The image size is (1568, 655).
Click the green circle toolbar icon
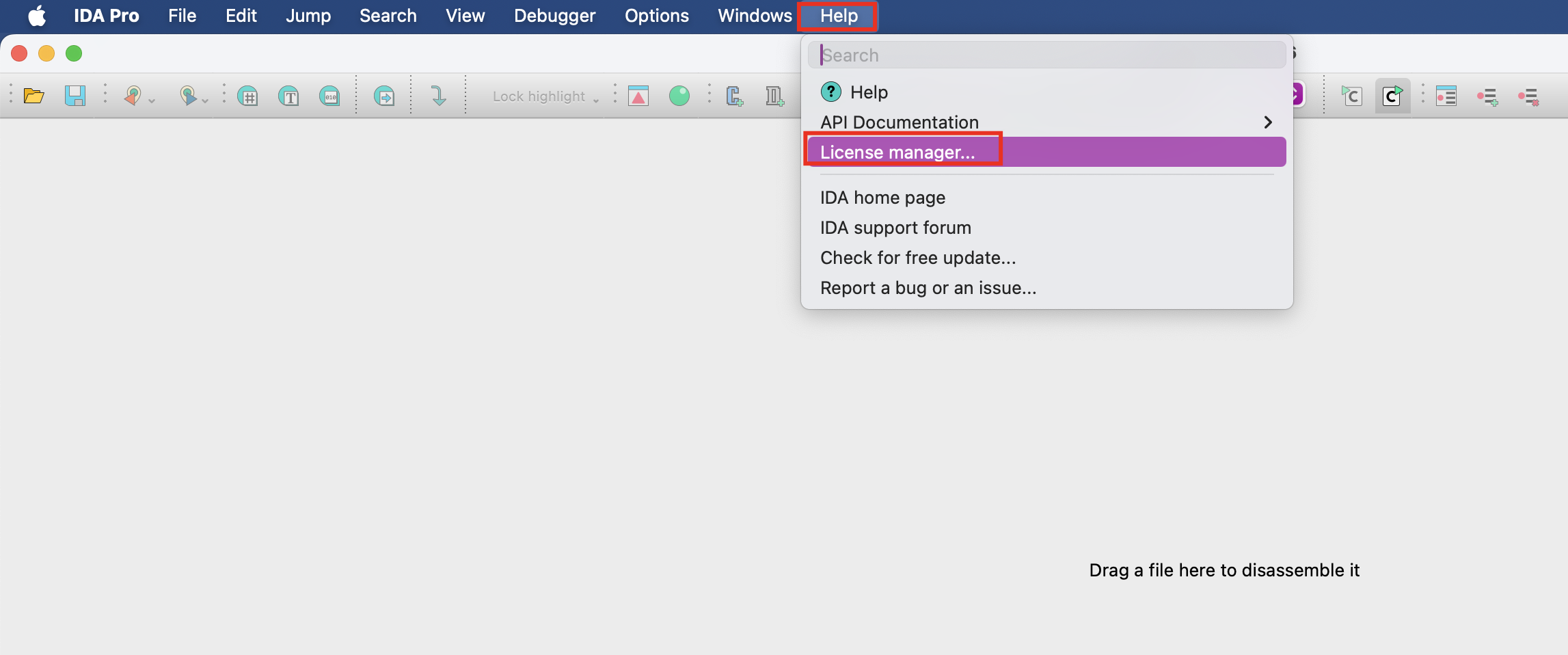(679, 96)
